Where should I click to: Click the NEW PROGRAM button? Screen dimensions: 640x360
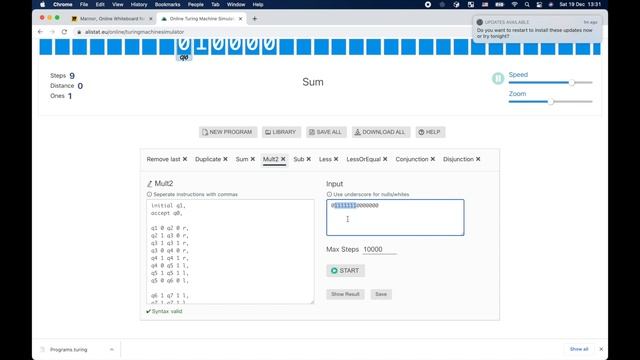click(x=228, y=132)
